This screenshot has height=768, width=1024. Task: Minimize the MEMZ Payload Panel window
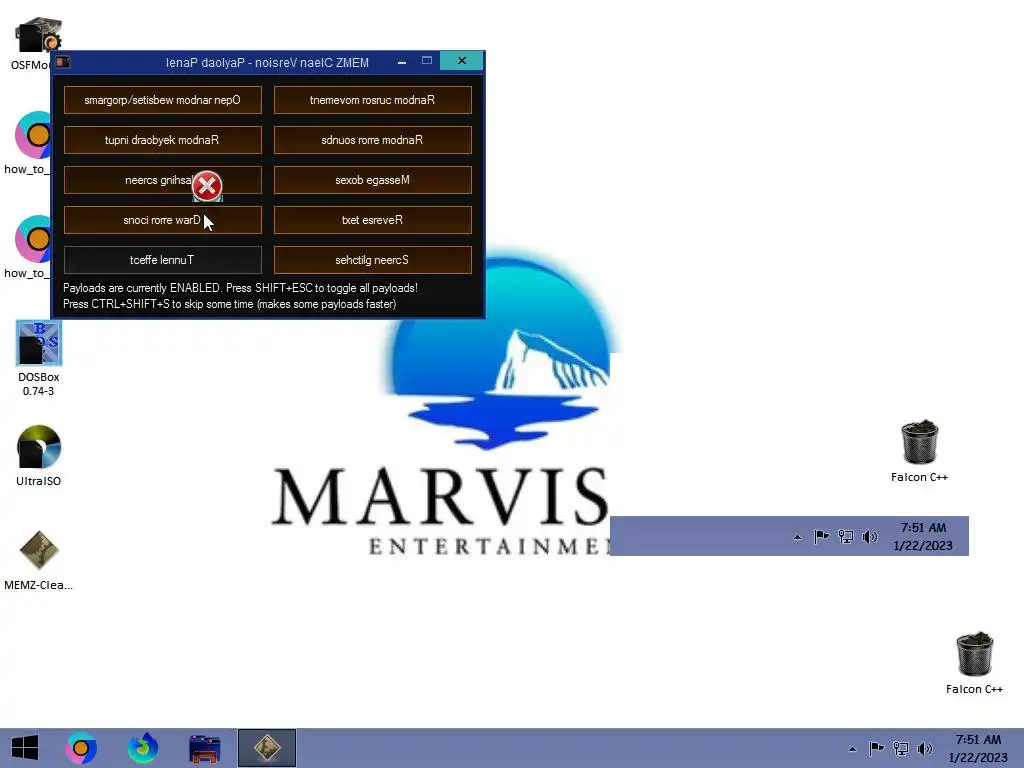click(402, 61)
